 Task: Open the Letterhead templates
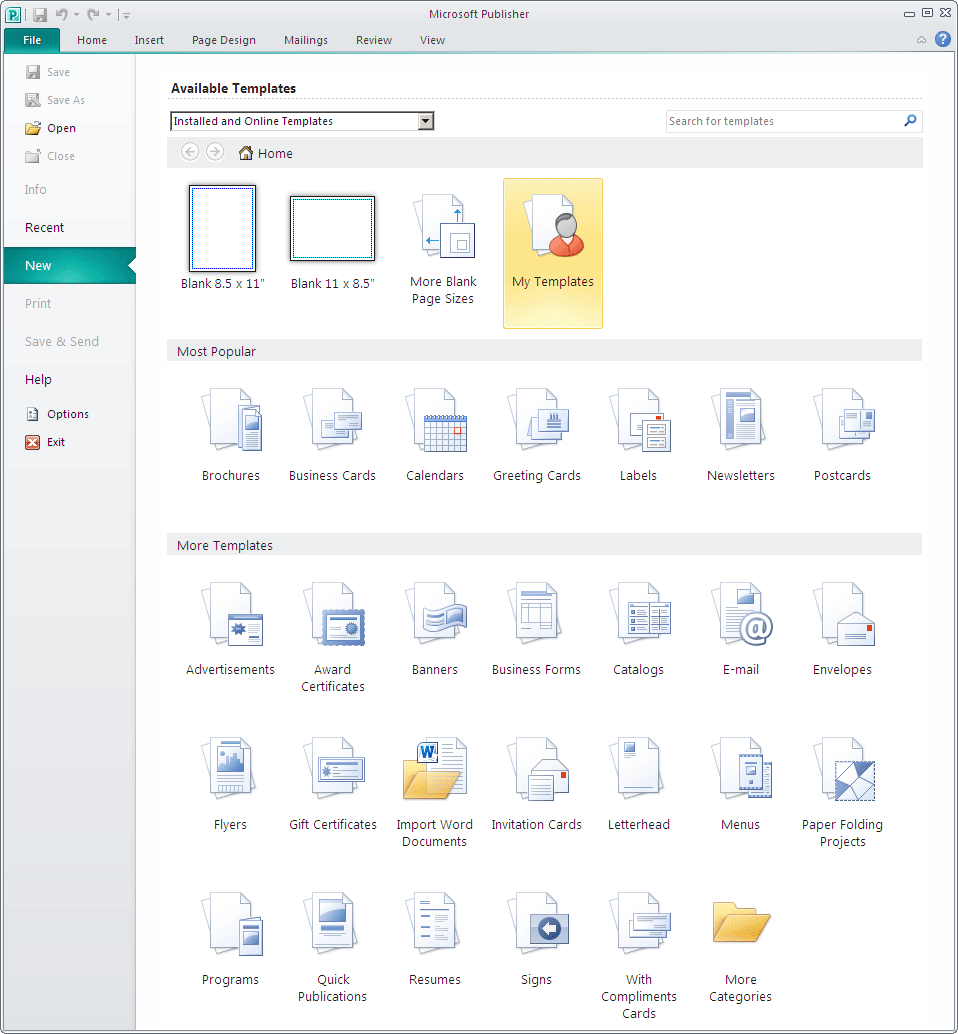click(x=638, y=784)
